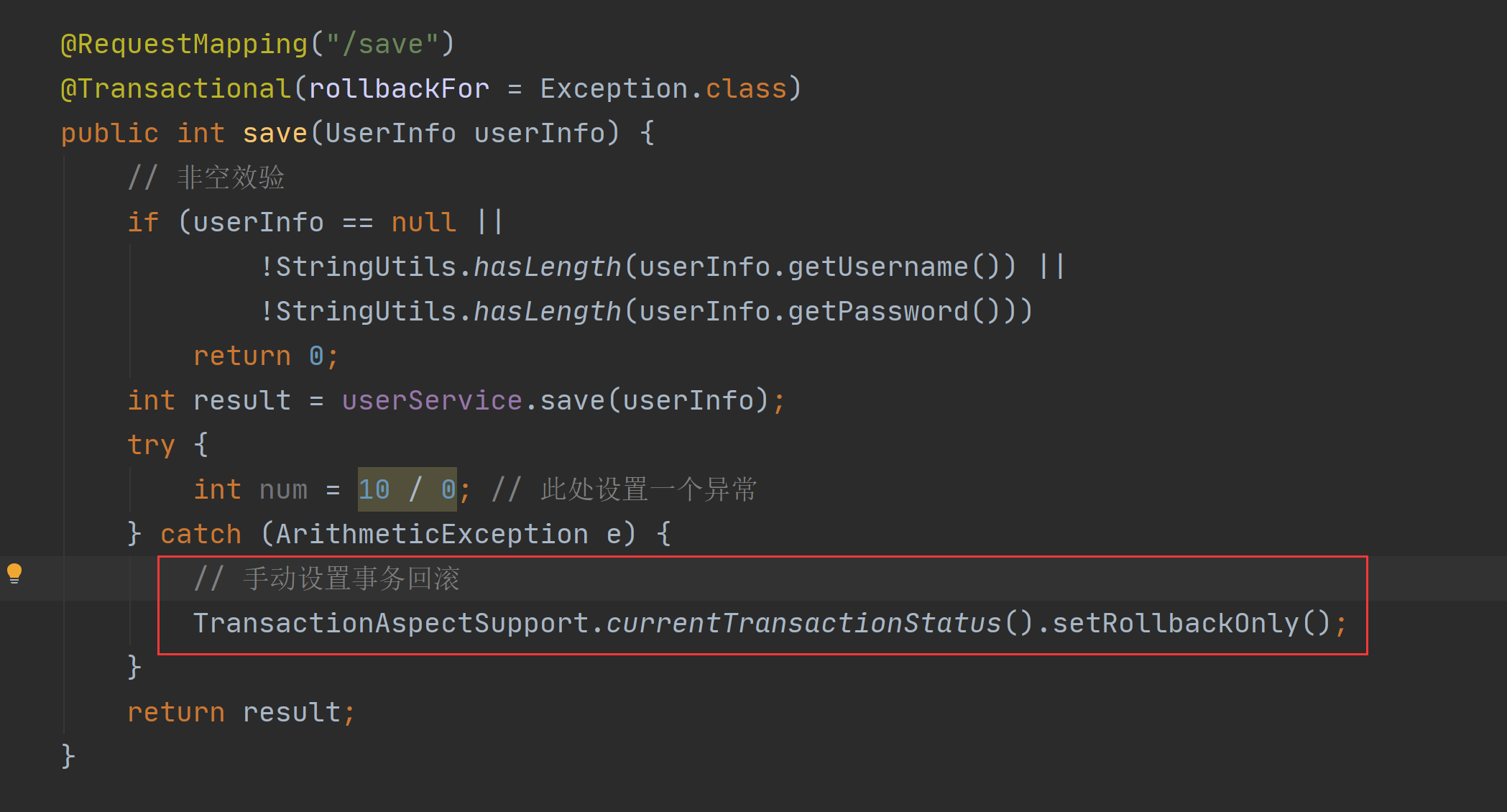Click the UserInfo parameter type

[x=390, y=133]
